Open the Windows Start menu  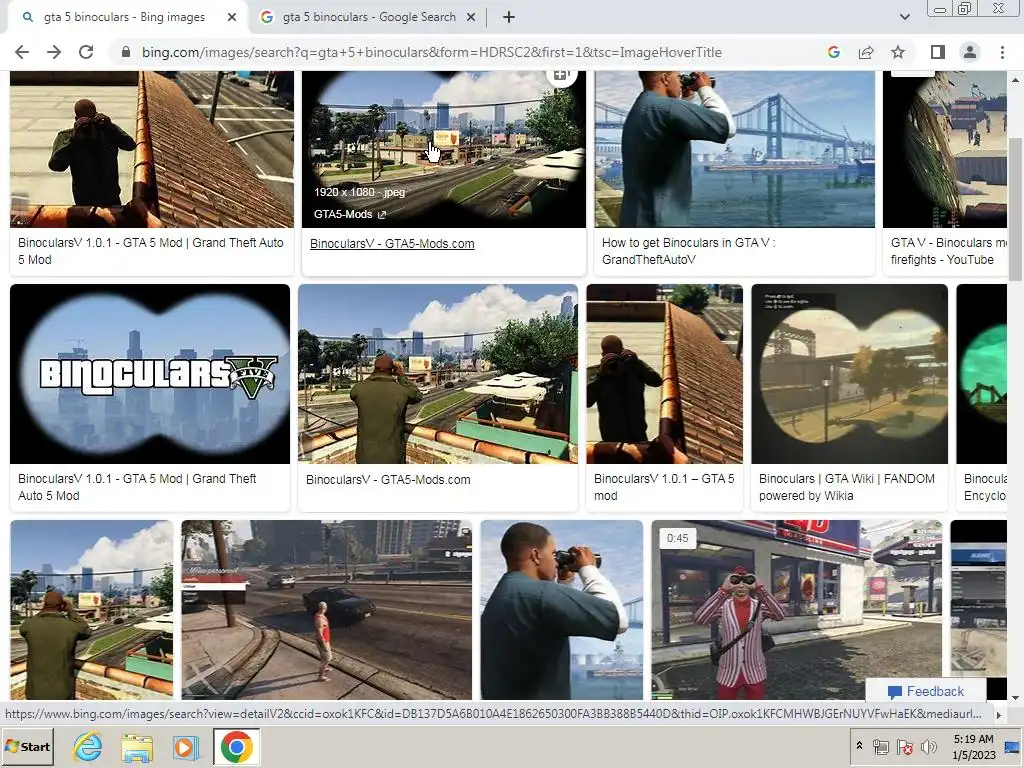pyautogui.click(x=27, y=746)
